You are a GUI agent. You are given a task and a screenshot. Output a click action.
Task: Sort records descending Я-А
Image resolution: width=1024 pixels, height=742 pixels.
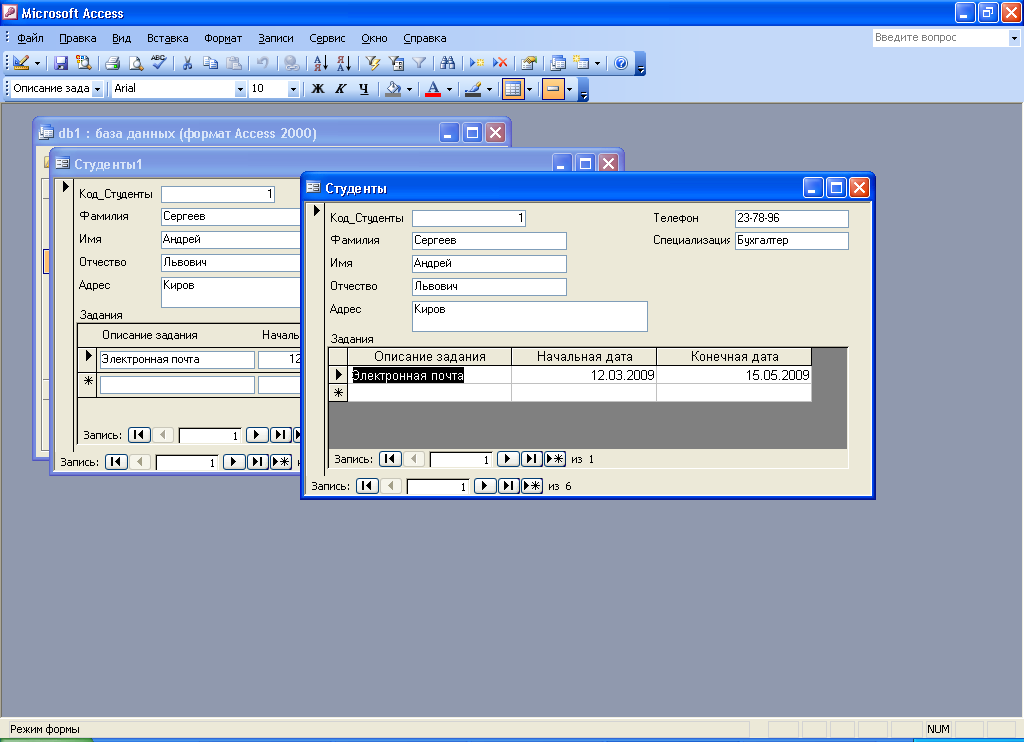coord(344,63)
